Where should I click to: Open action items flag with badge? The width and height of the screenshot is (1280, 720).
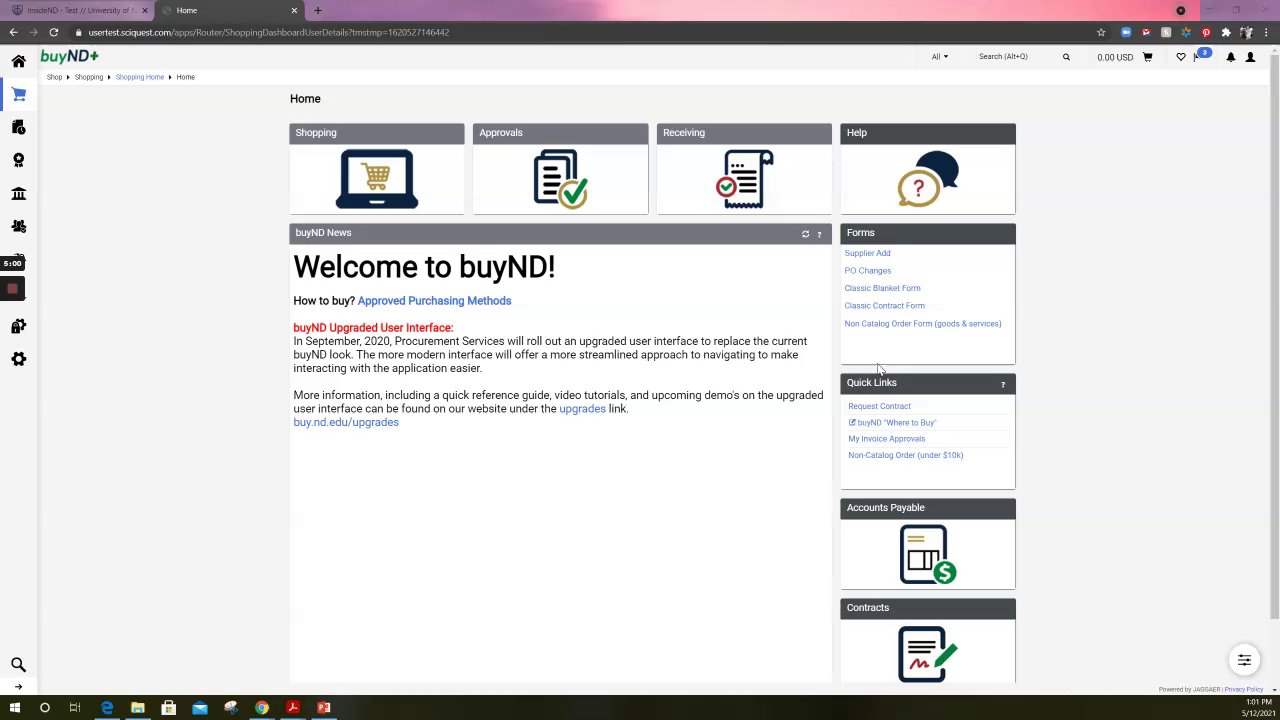tap(1202, 55)
